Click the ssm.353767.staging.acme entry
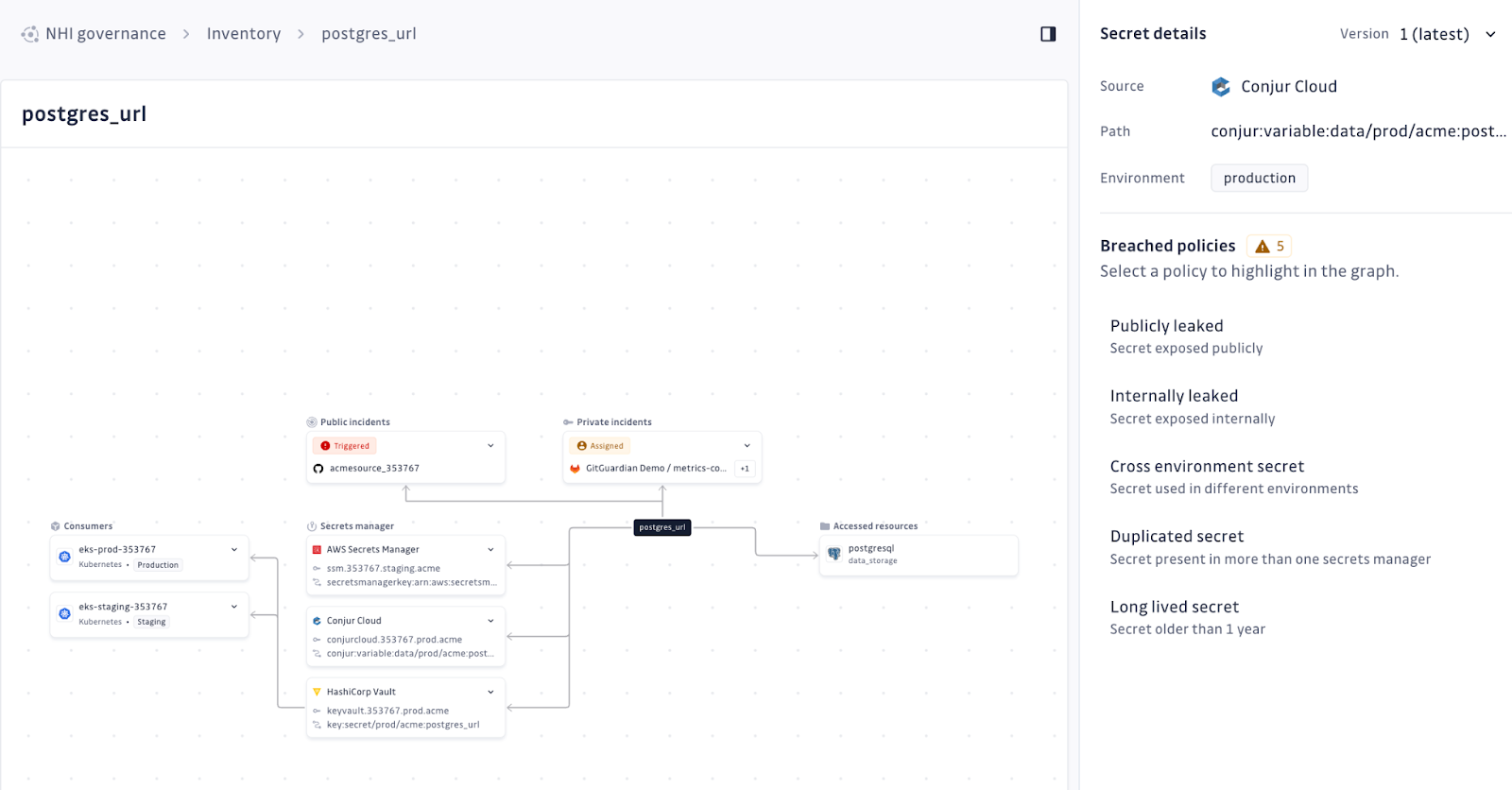This screenshot has width=1512, height=790. [x=384, y=569]
